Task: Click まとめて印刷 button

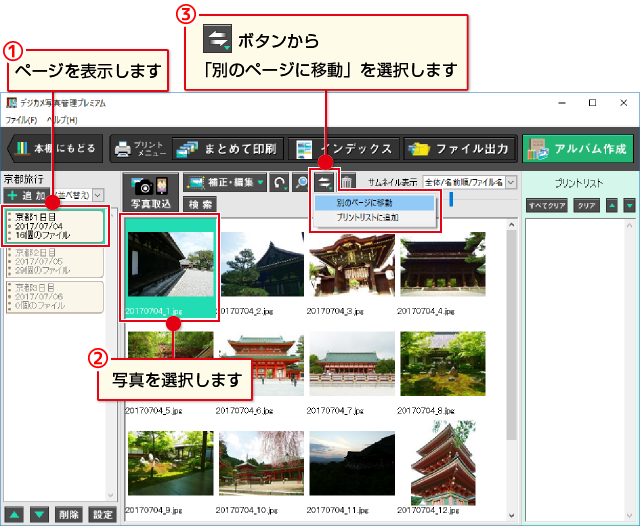Action: (x=227, y=149)
